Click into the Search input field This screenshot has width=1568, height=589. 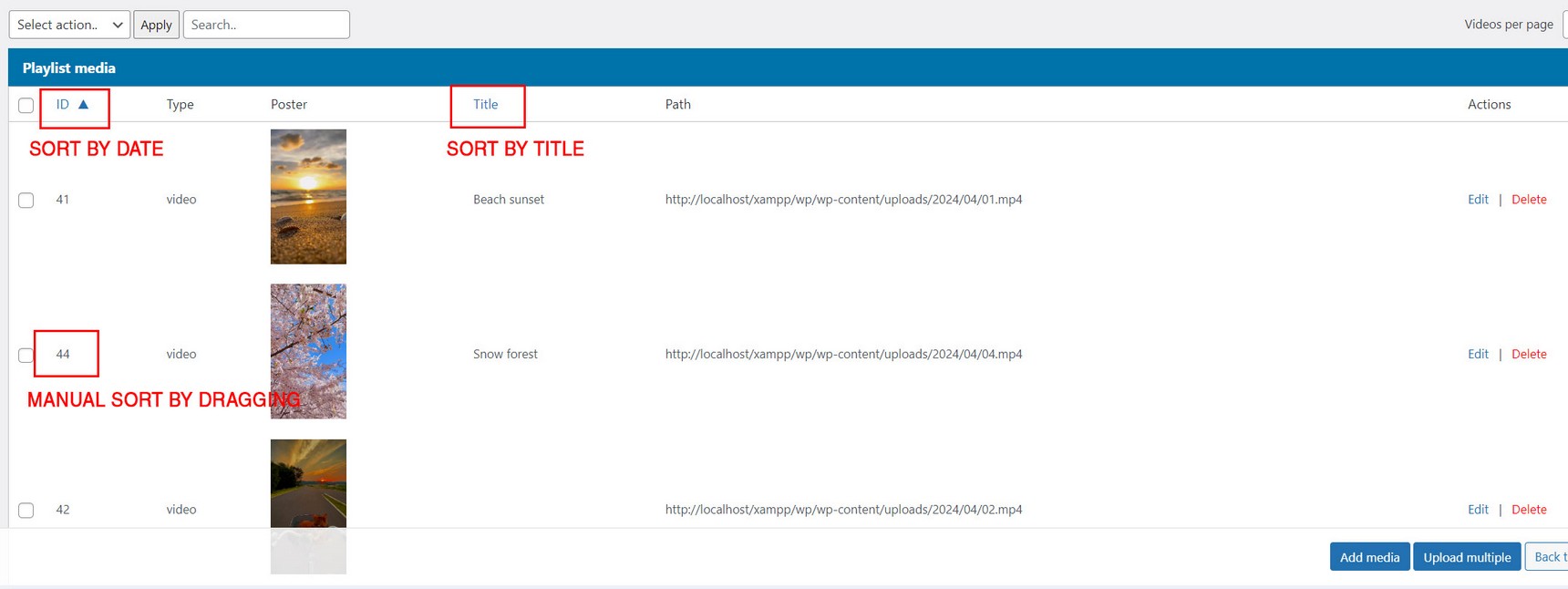[x=266, y=25]
